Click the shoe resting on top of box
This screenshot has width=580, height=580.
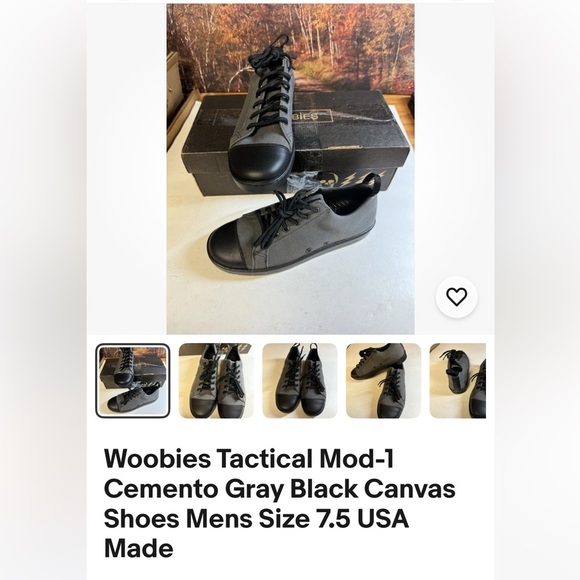[263, 111]
